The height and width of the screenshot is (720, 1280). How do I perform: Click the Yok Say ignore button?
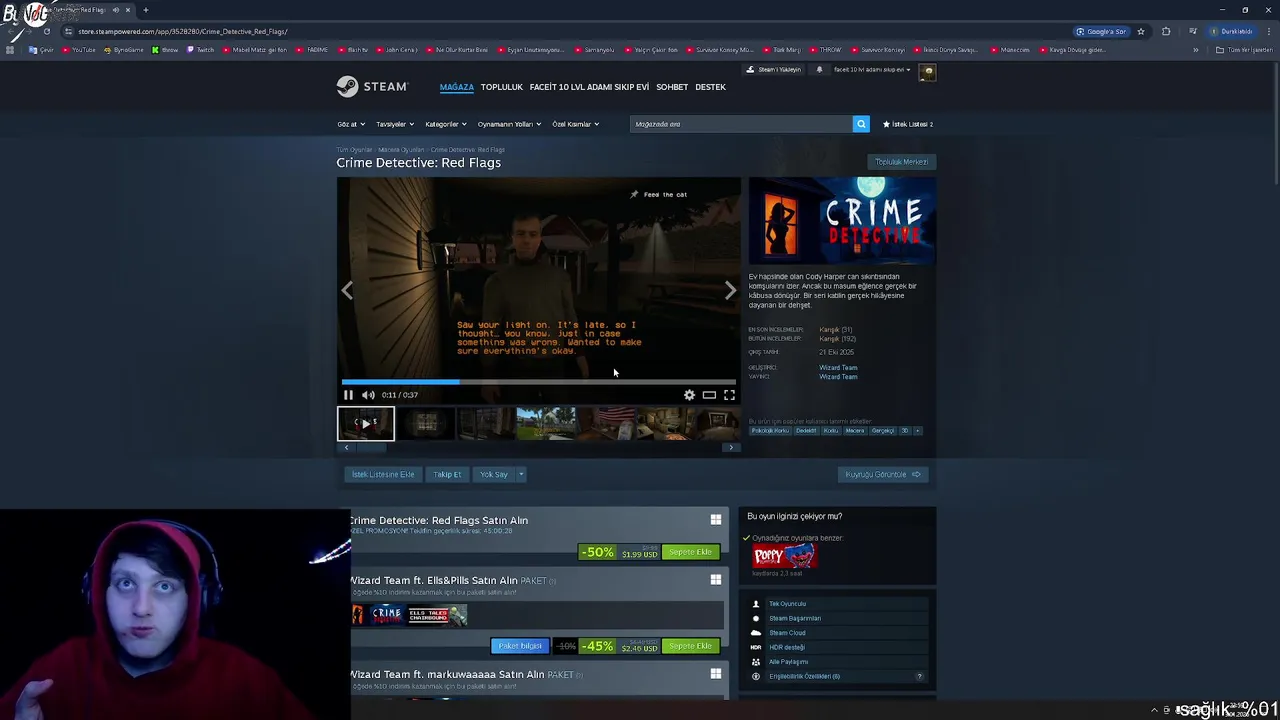[x=494, y=474]
